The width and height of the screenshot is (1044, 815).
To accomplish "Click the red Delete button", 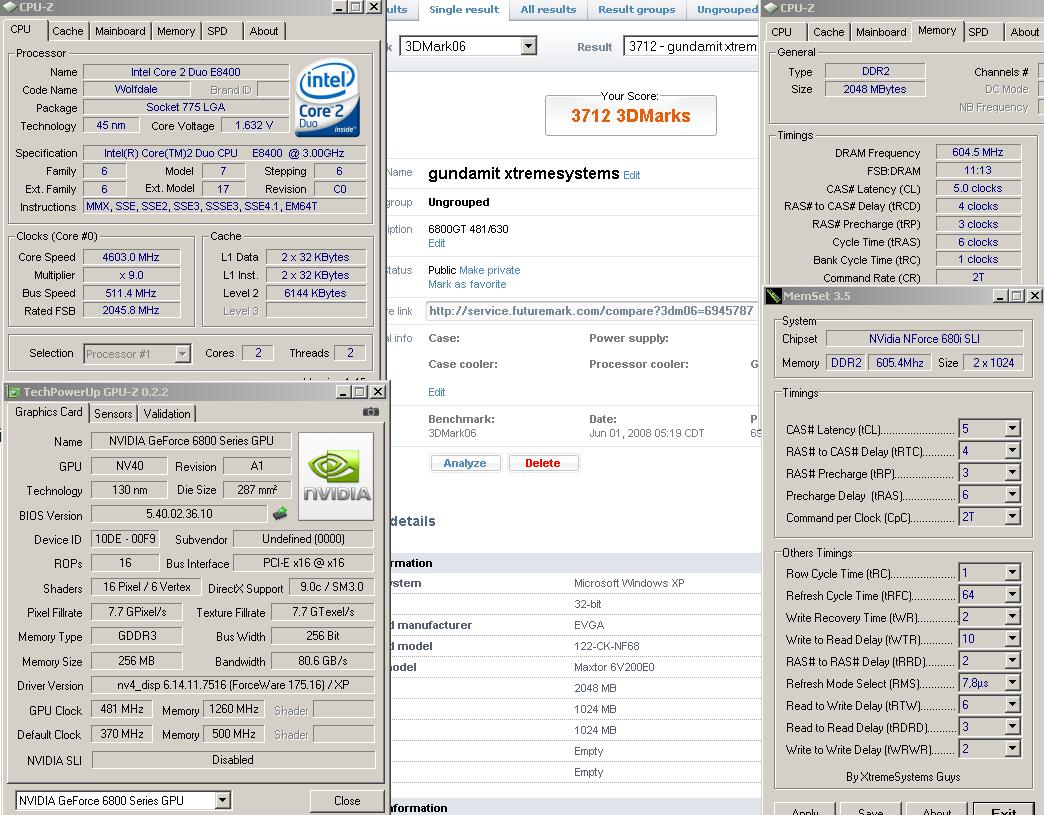I will coord(543,463).
